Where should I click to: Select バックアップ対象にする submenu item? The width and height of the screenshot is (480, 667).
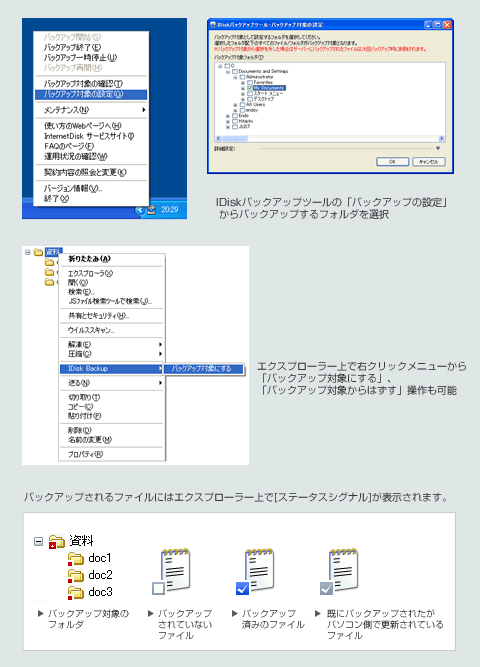pos(203,368)
